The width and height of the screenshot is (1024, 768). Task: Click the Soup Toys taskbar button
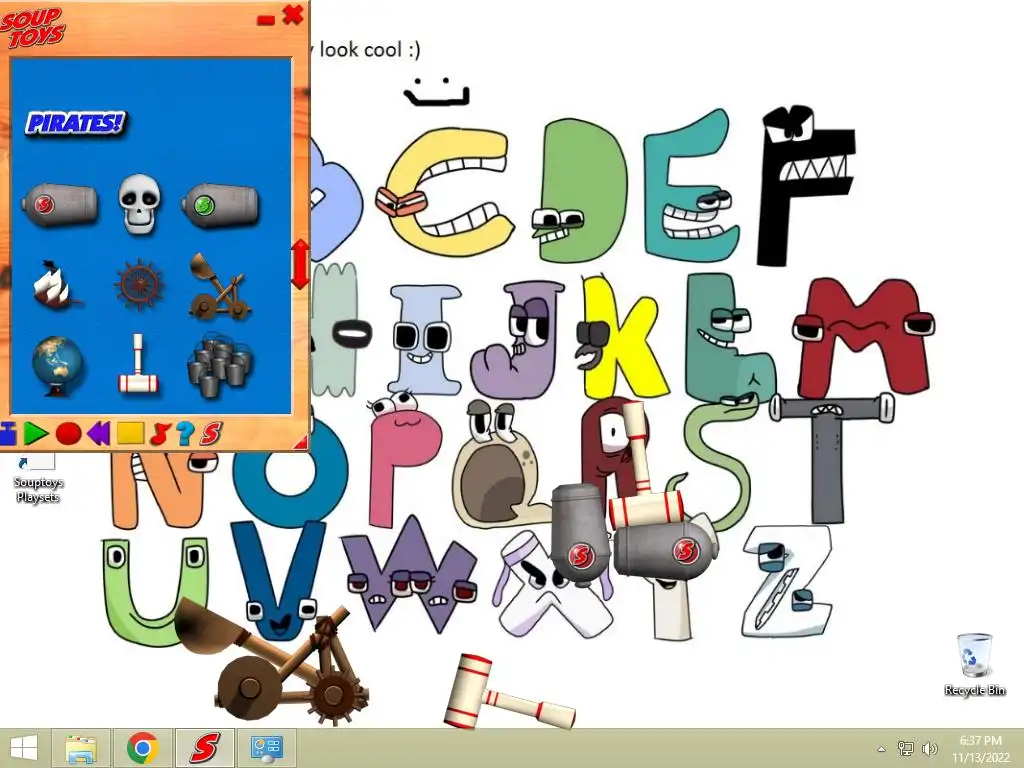204,748
